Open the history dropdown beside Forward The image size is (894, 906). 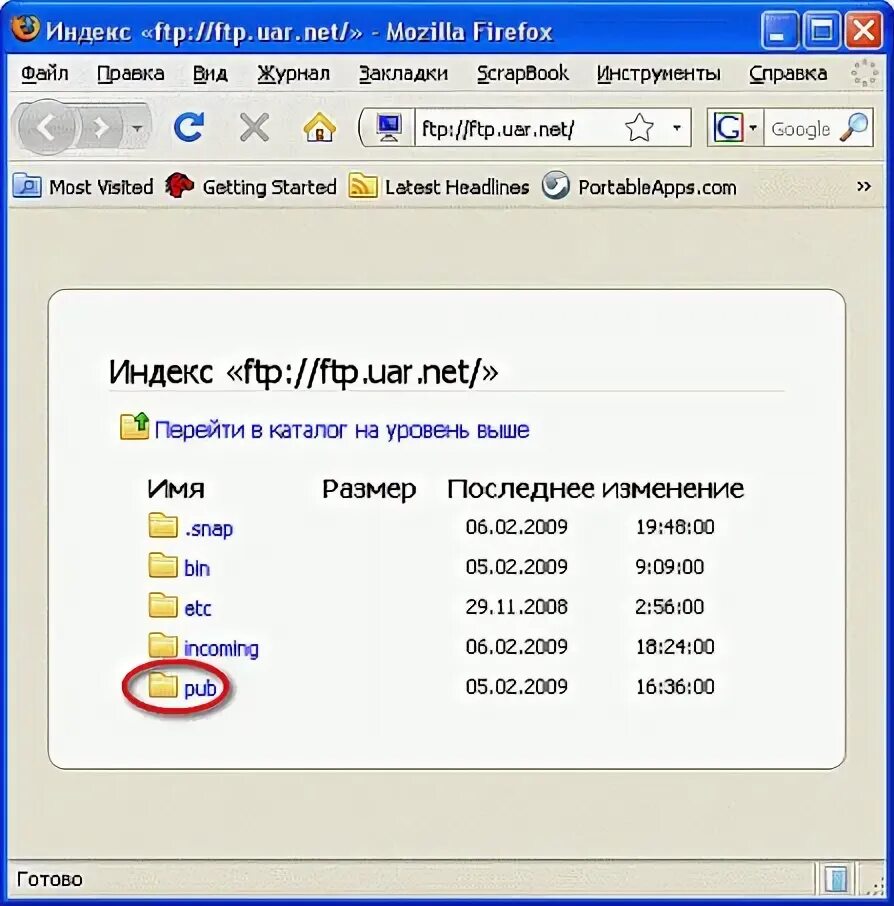pos(137,128)
